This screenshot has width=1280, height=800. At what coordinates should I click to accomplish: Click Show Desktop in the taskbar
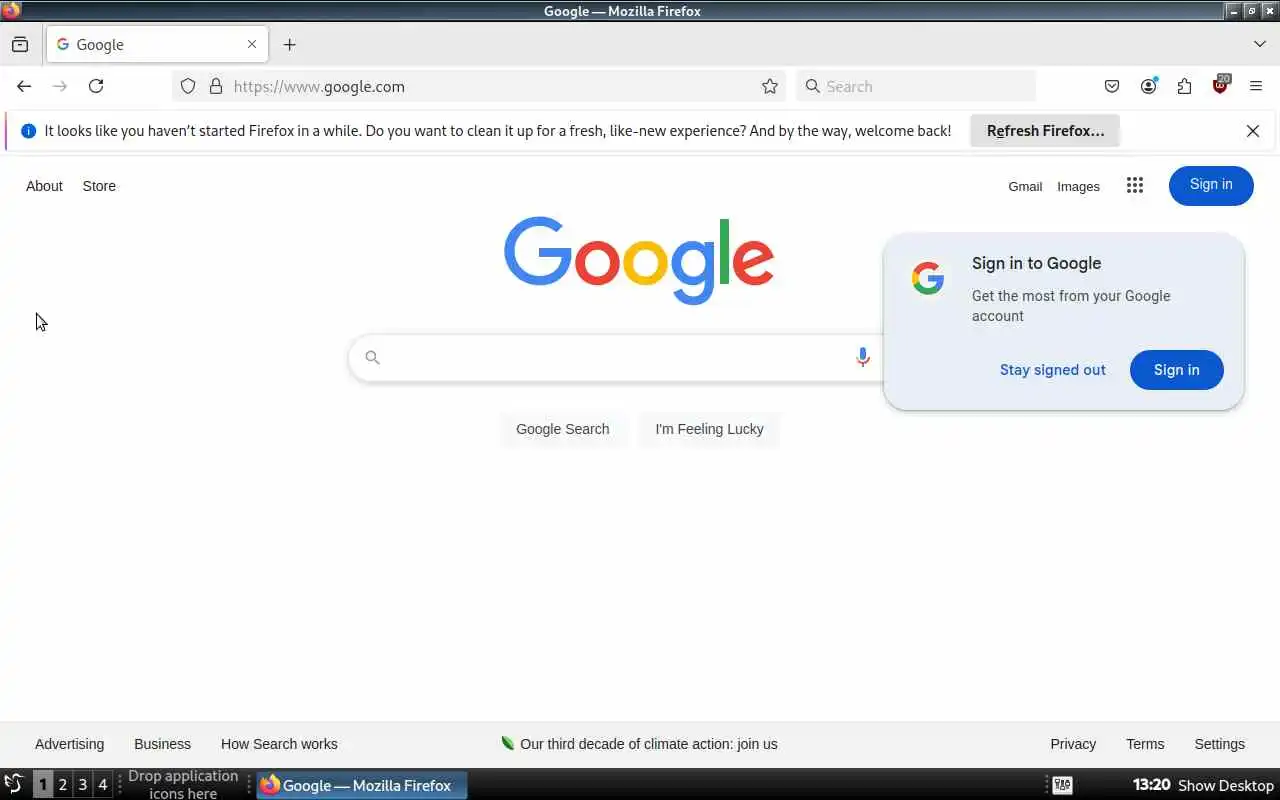(x=1226, y=785)
